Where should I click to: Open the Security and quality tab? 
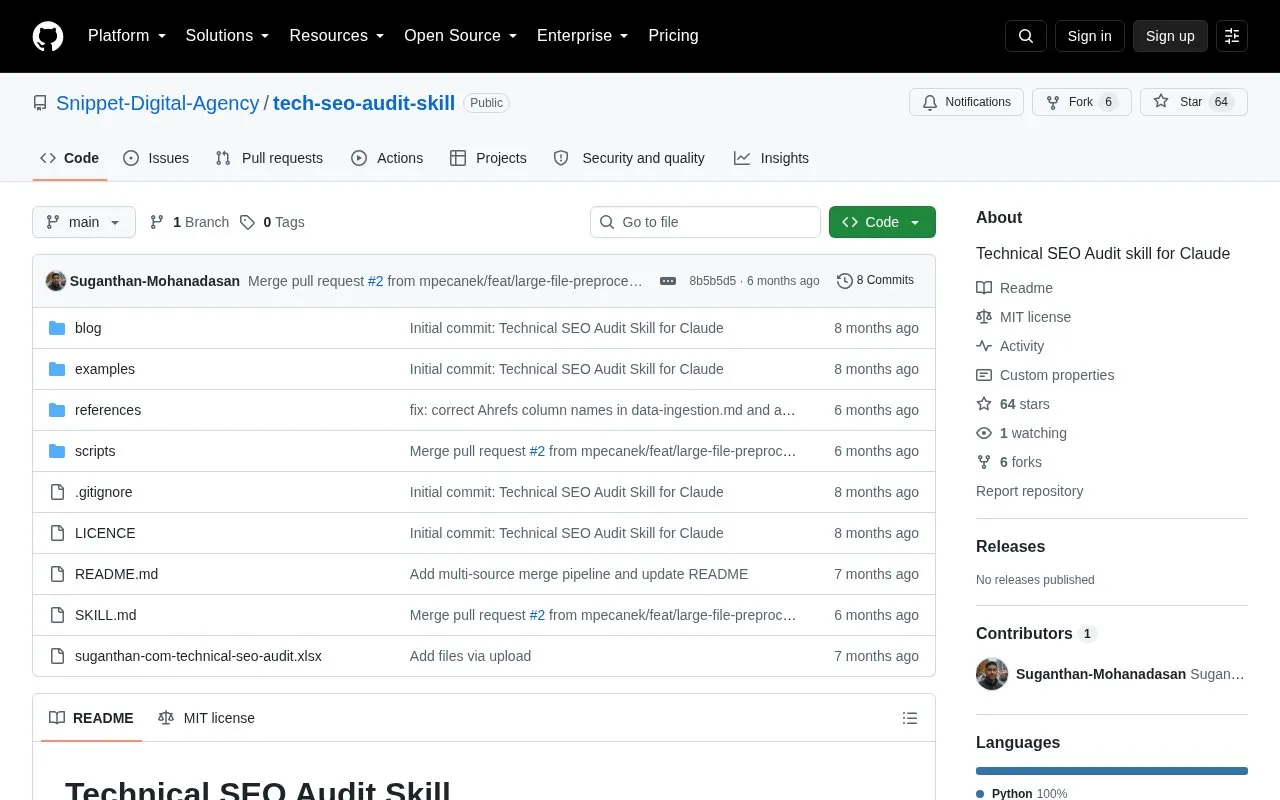pos(629,158)
